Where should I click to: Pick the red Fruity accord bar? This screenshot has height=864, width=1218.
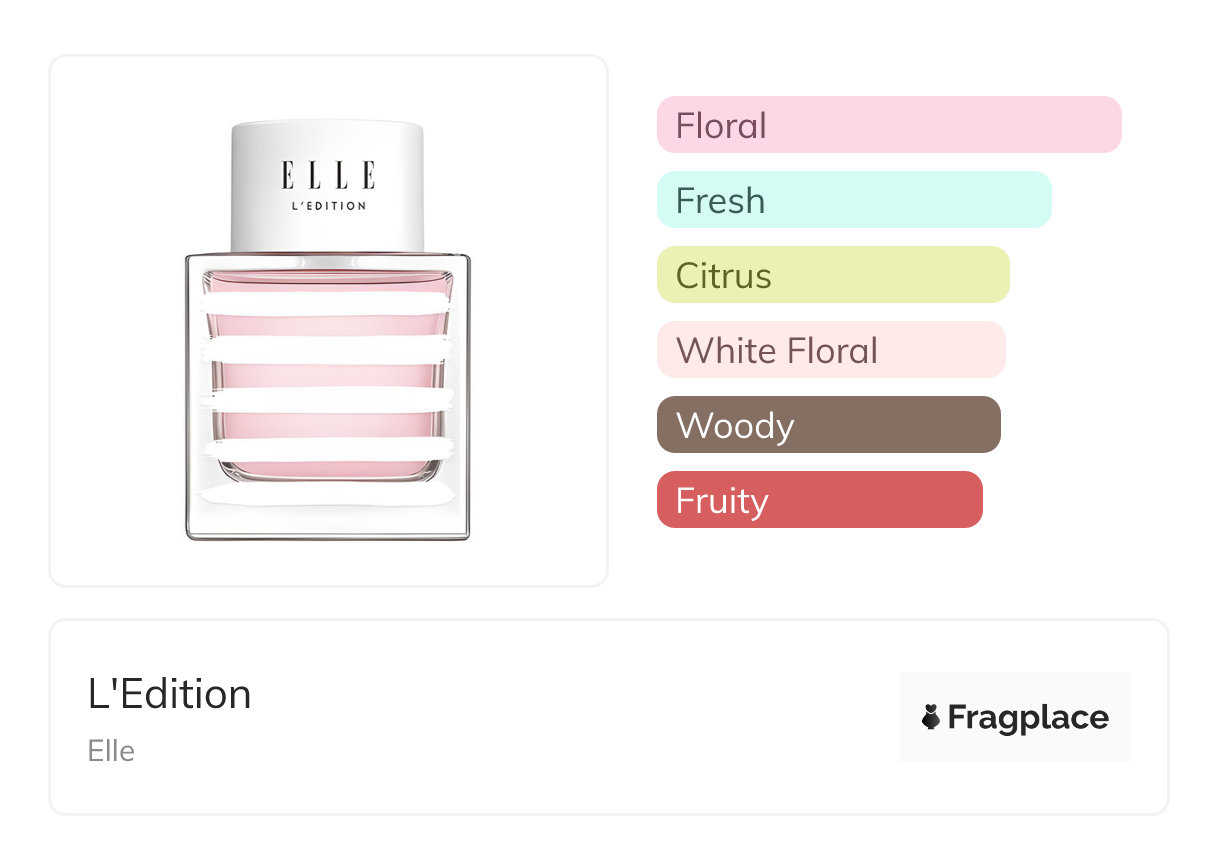(x=819, y=500)
